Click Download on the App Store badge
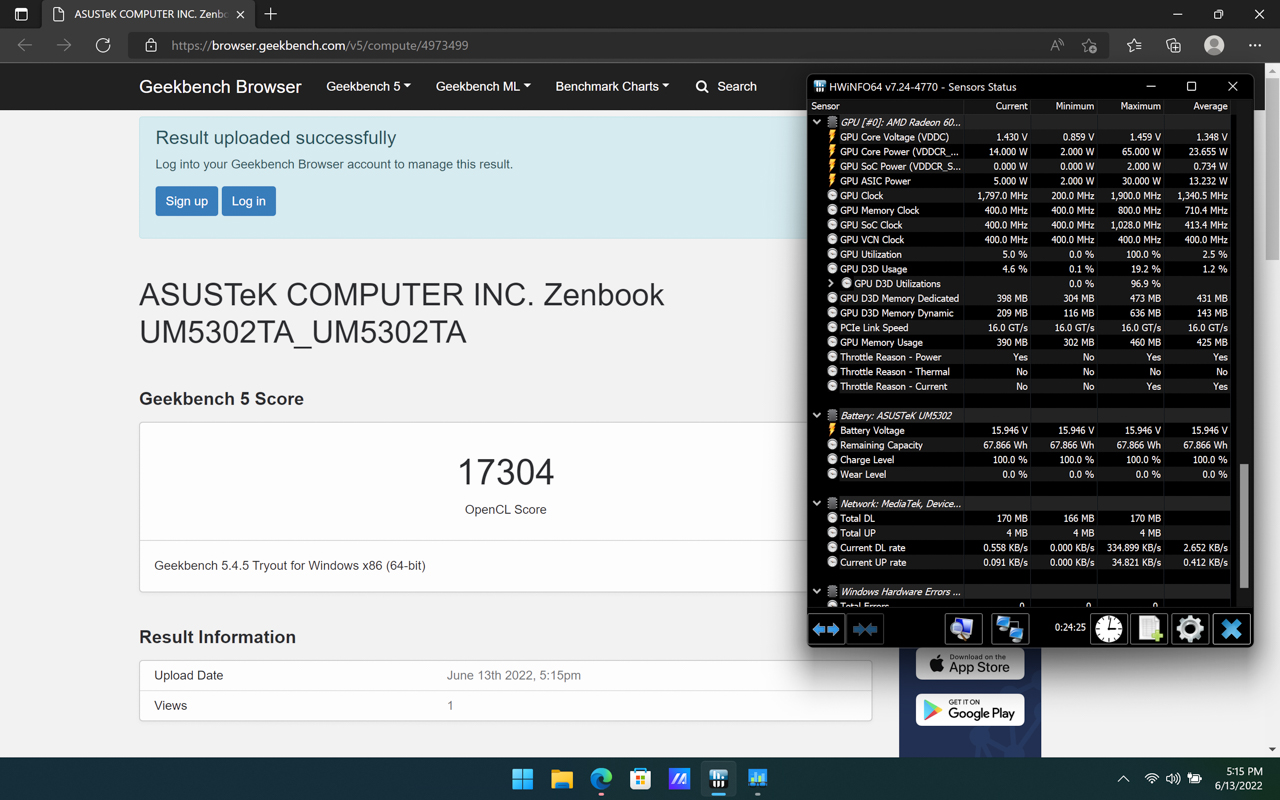This screenshot has width=1280, height=800. [x=970, y=665]
